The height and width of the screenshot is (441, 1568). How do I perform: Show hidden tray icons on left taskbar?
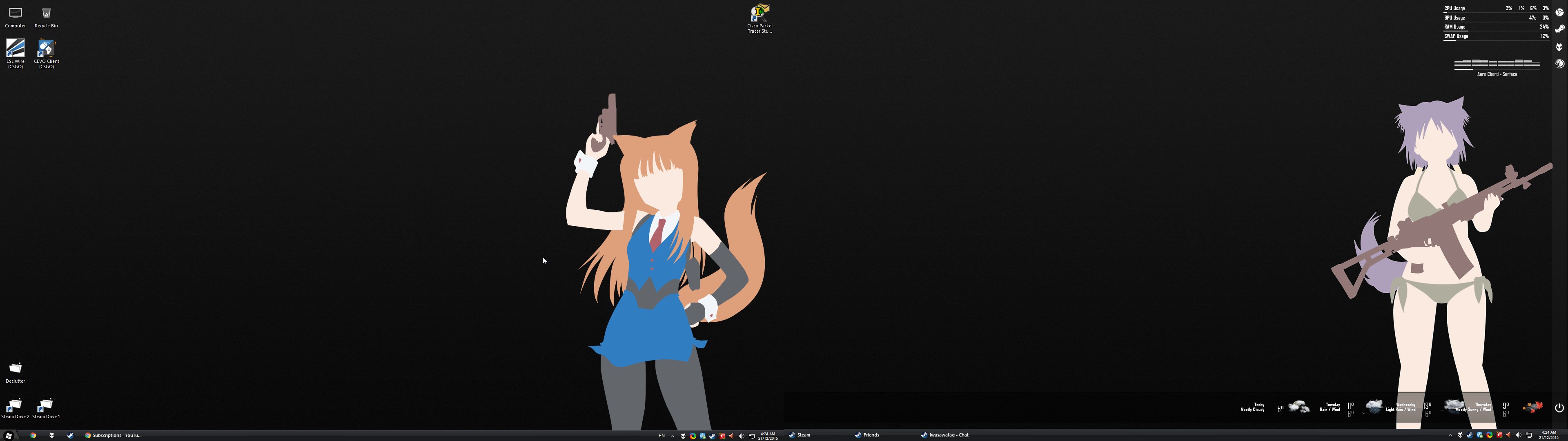(x=673, y=436)
